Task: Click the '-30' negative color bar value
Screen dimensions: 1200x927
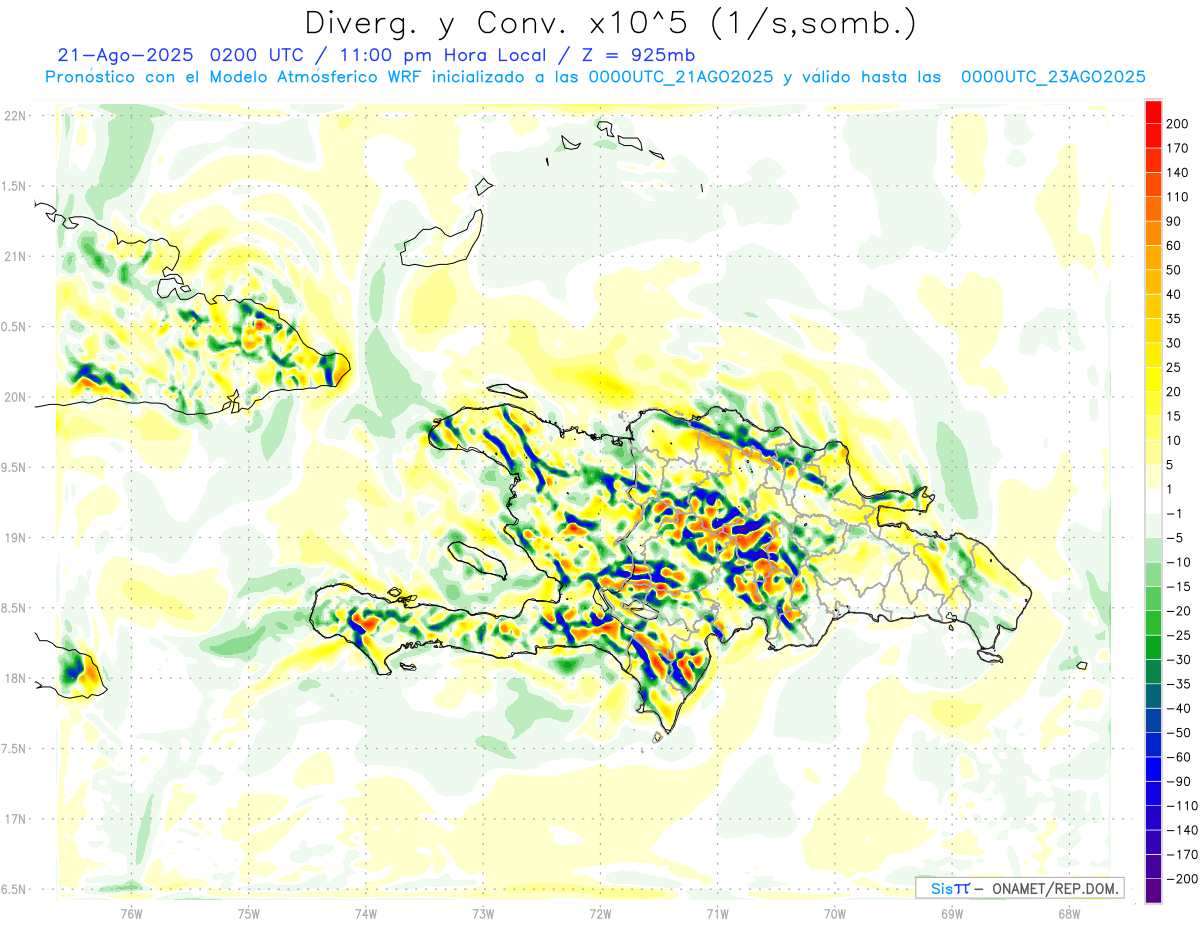Action: pos(1179,660)
